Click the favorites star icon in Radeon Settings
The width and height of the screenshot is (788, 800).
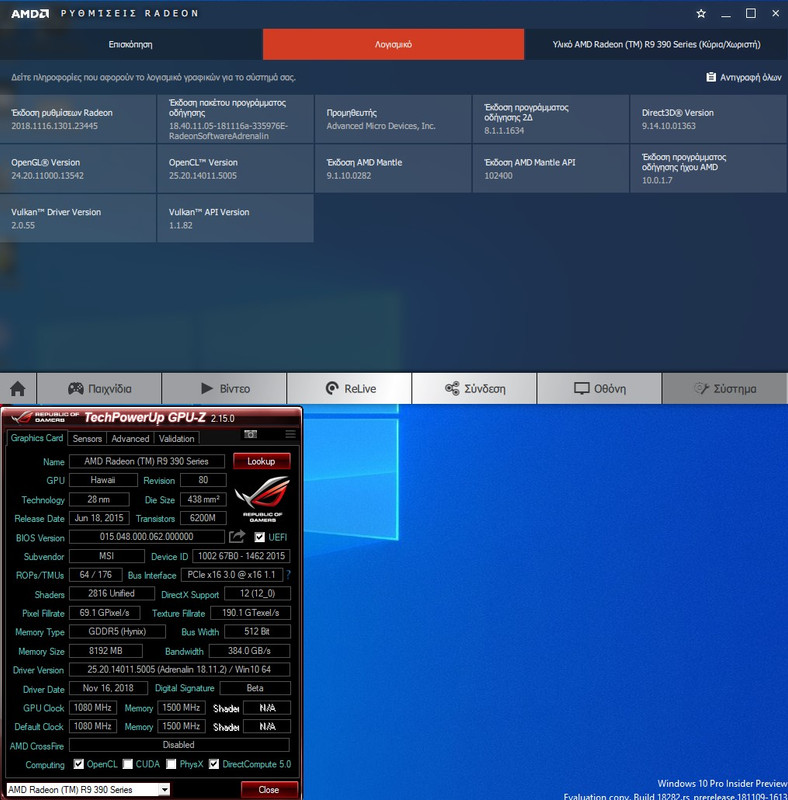[x=701, y=14]
